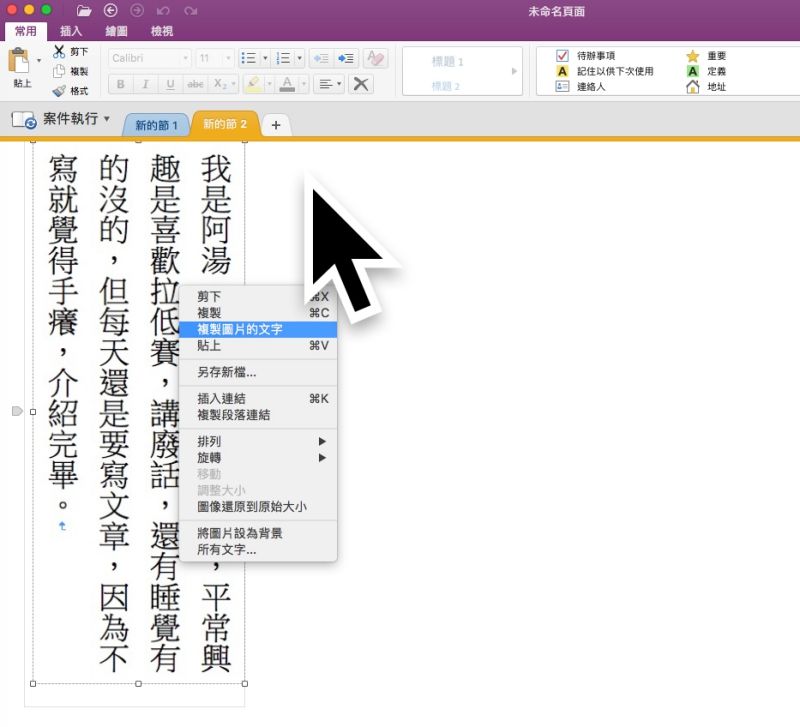Click the delete X icon in ribbon

(x=361, y=84)
